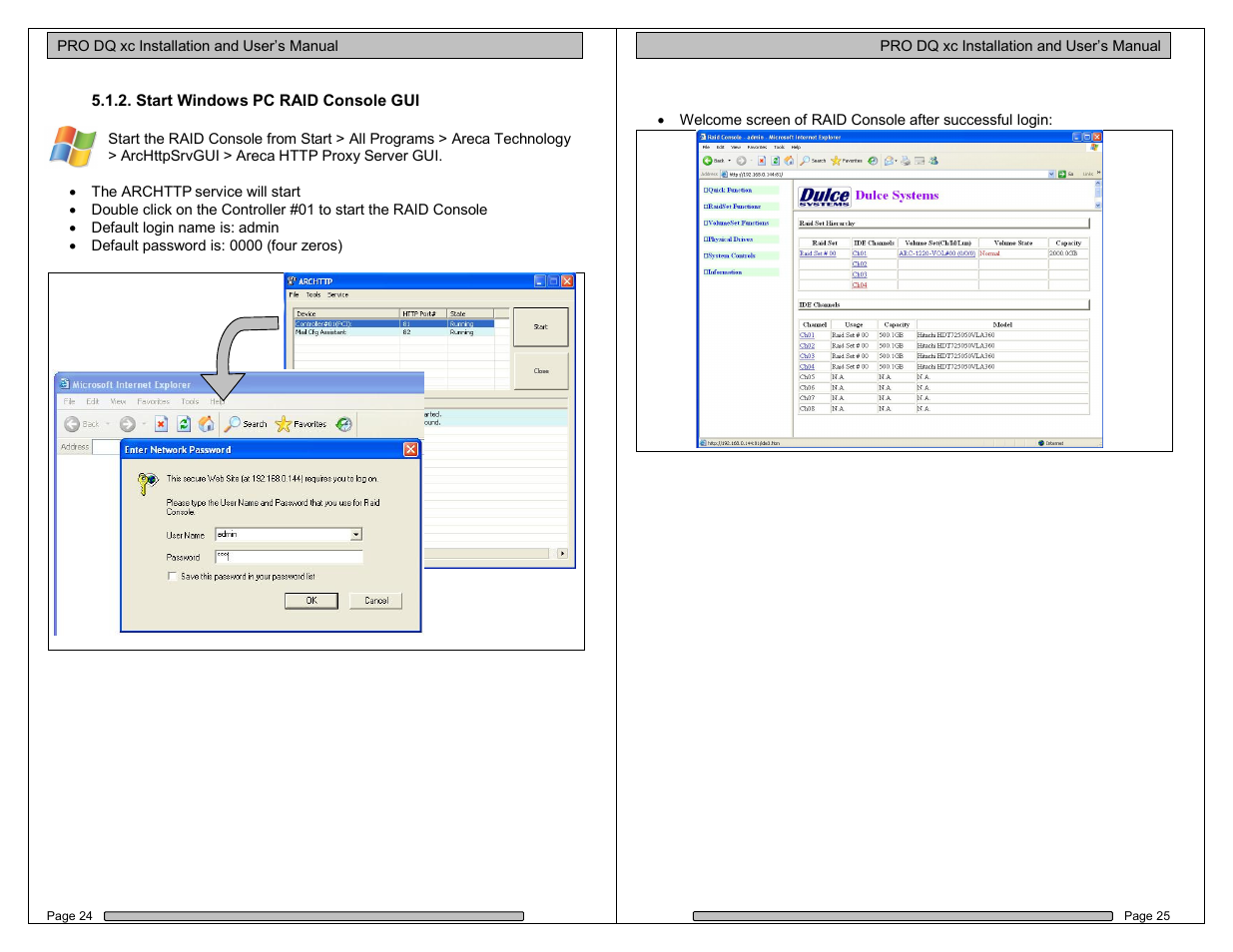Image resolution: width=1233 pixels, height=952 pixels.
Task: Click the History icon in the Raid Console browser toolbar
Action: [873, 161]
